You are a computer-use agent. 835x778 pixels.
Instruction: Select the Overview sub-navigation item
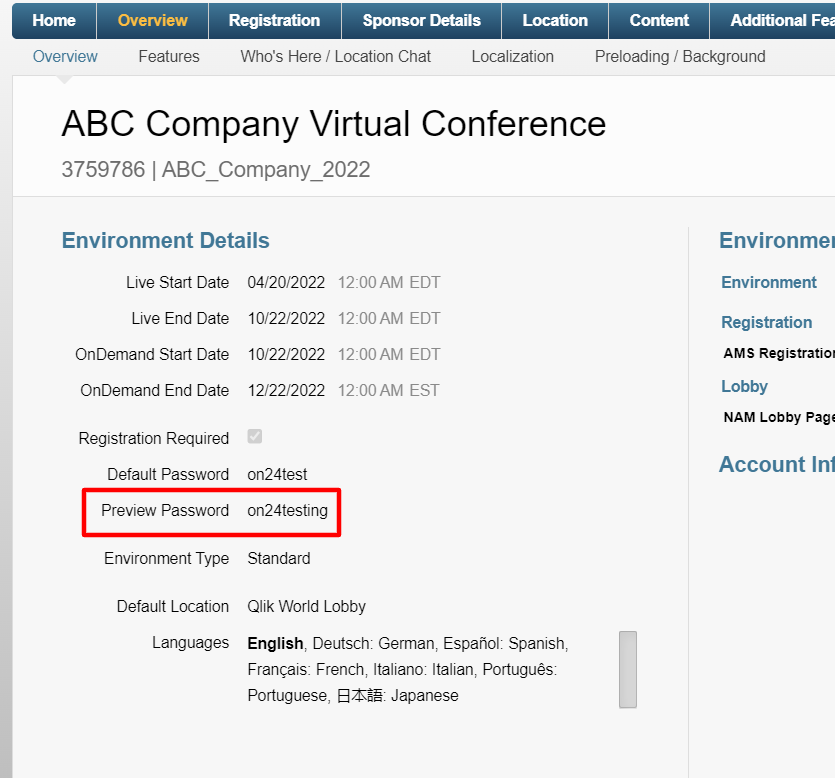click(65, 56)
